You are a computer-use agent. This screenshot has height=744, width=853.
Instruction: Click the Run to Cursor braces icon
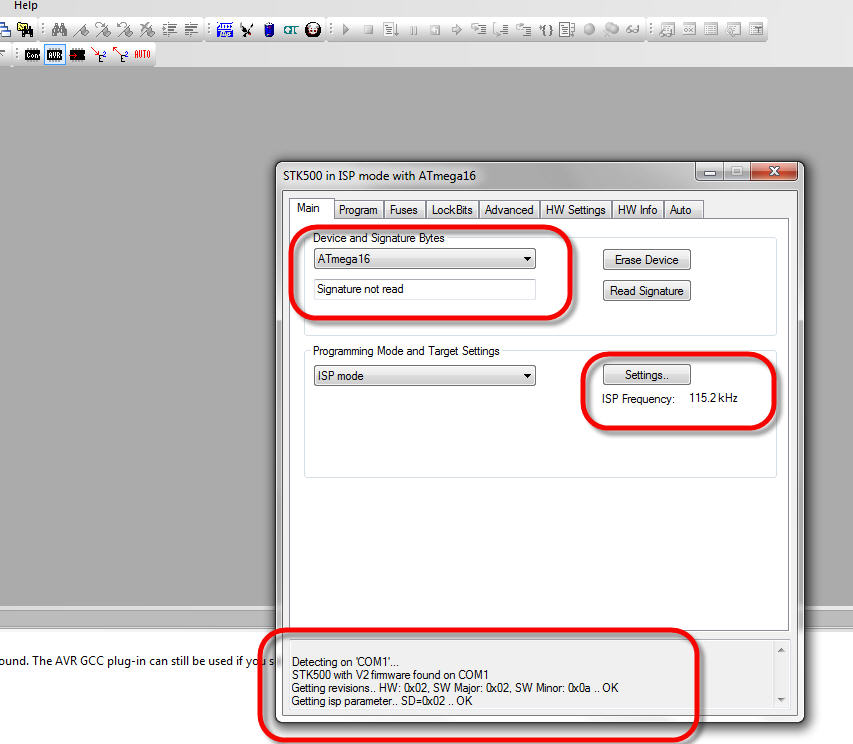tap(546, 29)
